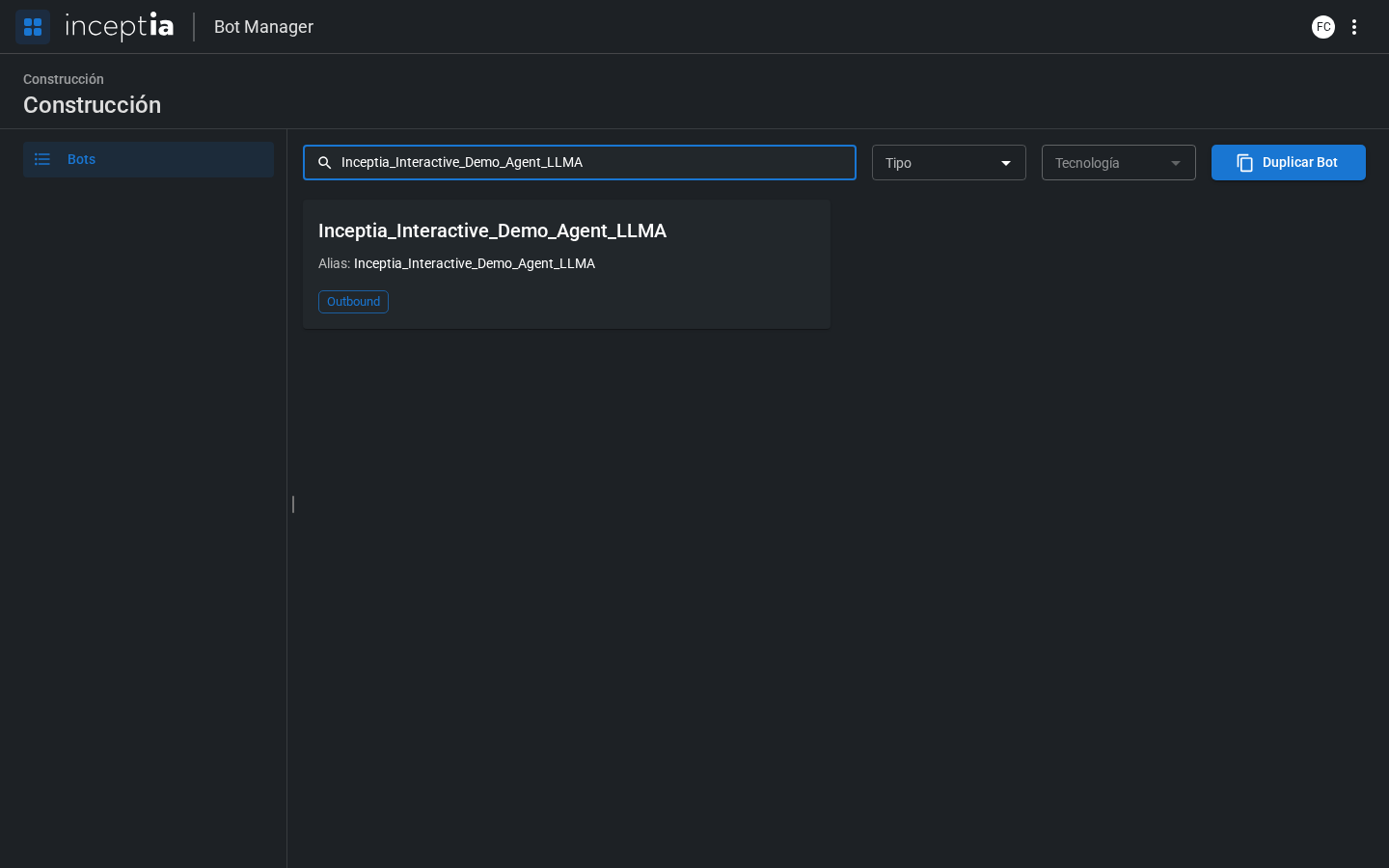Image resolution: width=1389 pixels, height=868 pixels.
Task: Click the bot alias text
Action: pos(475,263)
